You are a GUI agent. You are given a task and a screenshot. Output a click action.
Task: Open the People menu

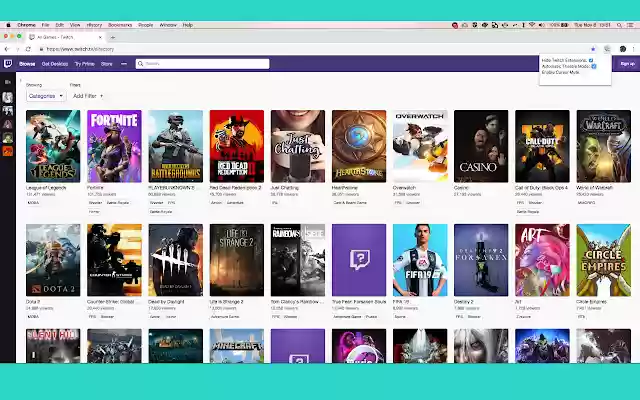pyautogui.click(x=145, y=25)
